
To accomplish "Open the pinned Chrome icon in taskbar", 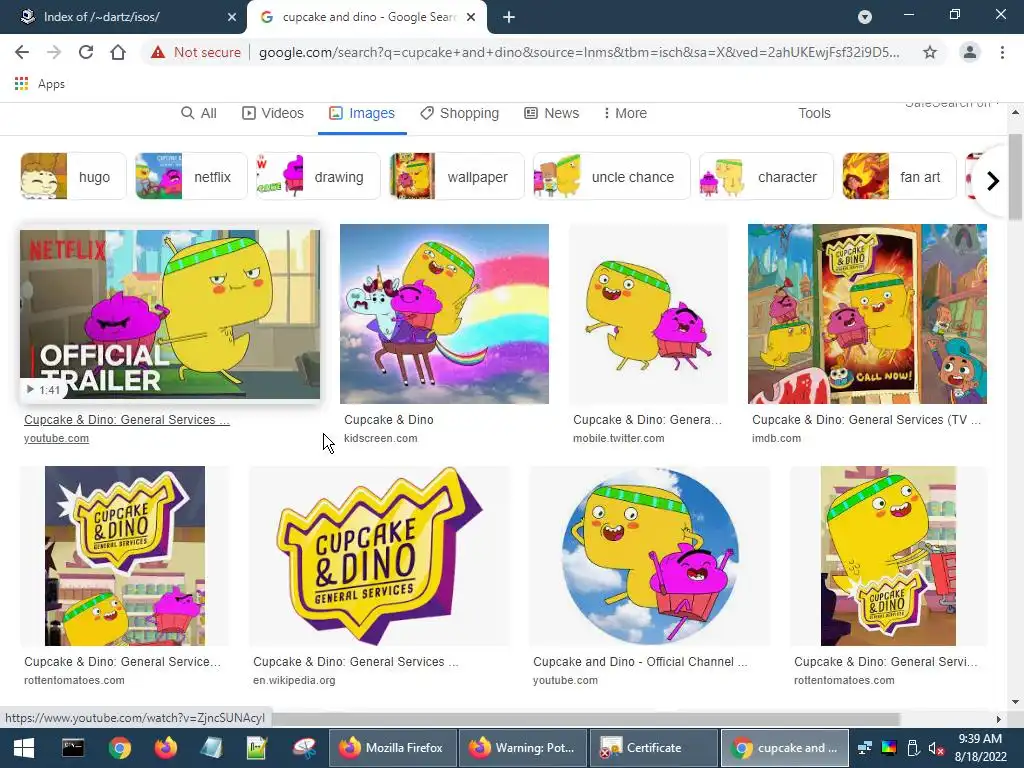I will pos(120,748).
